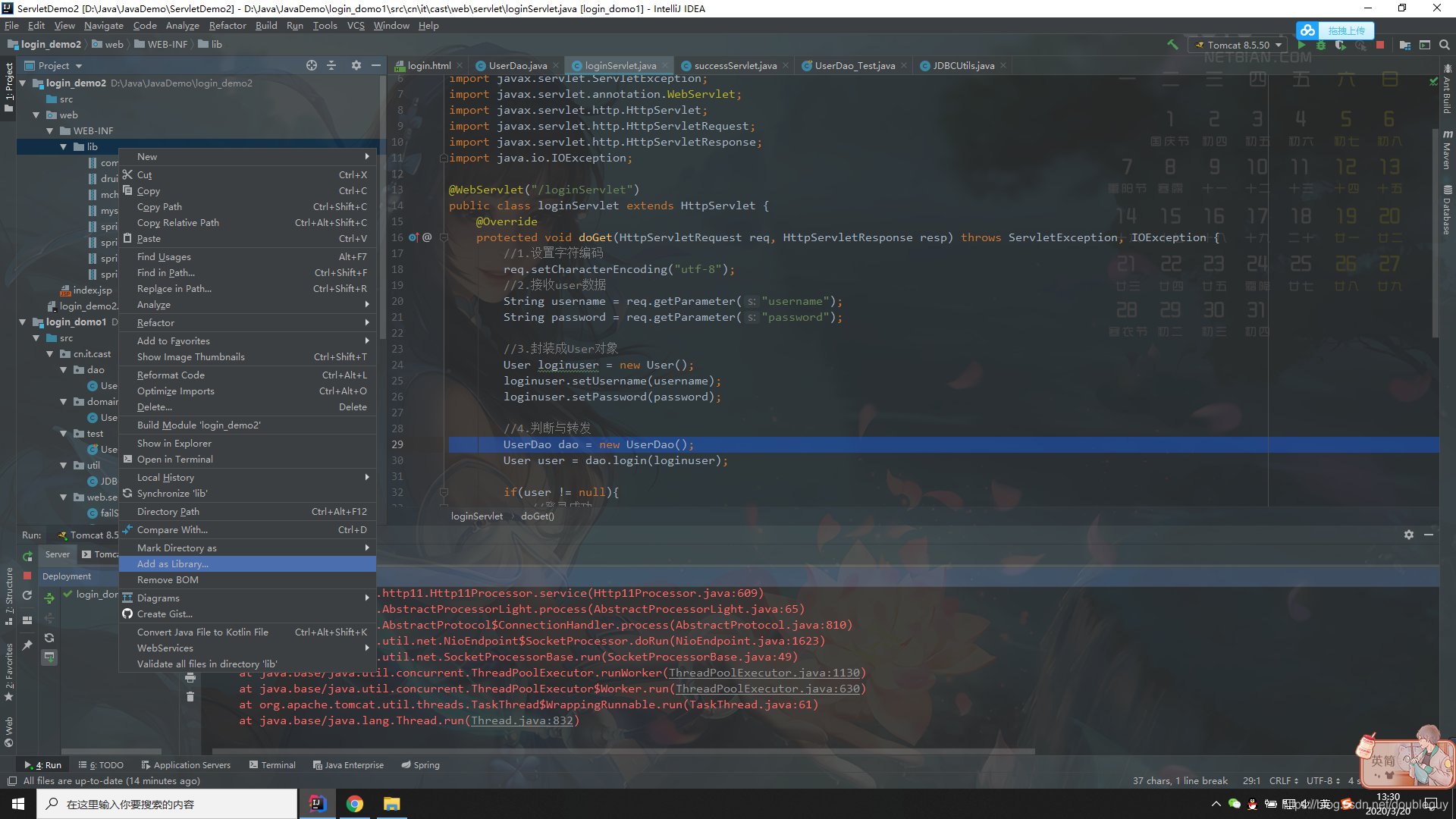Image resolution: width=1456 pixels, height=819 pixels.
Task: Click the trash Clear All console icon
Action: point(190,696)
